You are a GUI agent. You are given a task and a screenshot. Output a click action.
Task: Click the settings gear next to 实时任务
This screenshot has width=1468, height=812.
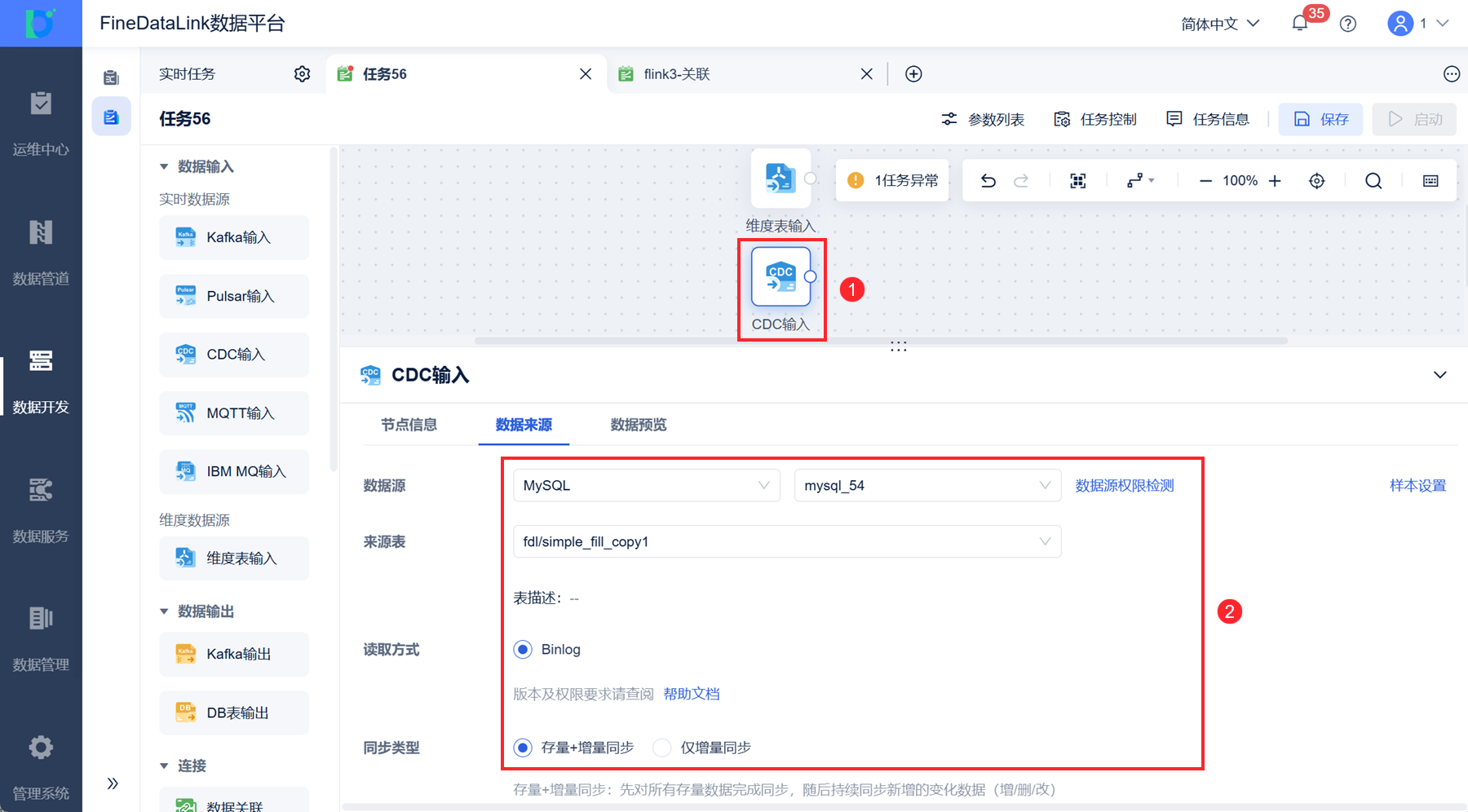click(302, 74)
